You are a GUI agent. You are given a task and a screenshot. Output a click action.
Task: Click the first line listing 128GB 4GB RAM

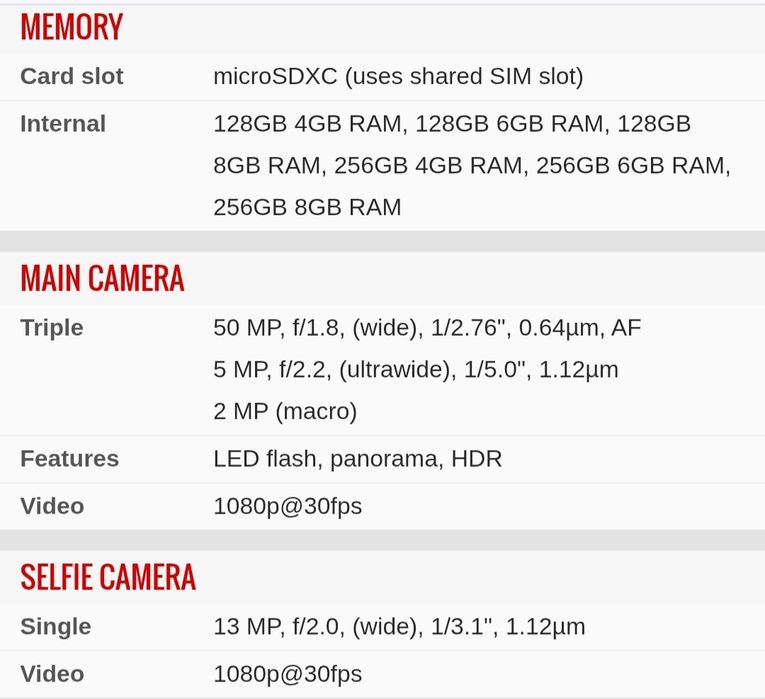pos(451,124)
